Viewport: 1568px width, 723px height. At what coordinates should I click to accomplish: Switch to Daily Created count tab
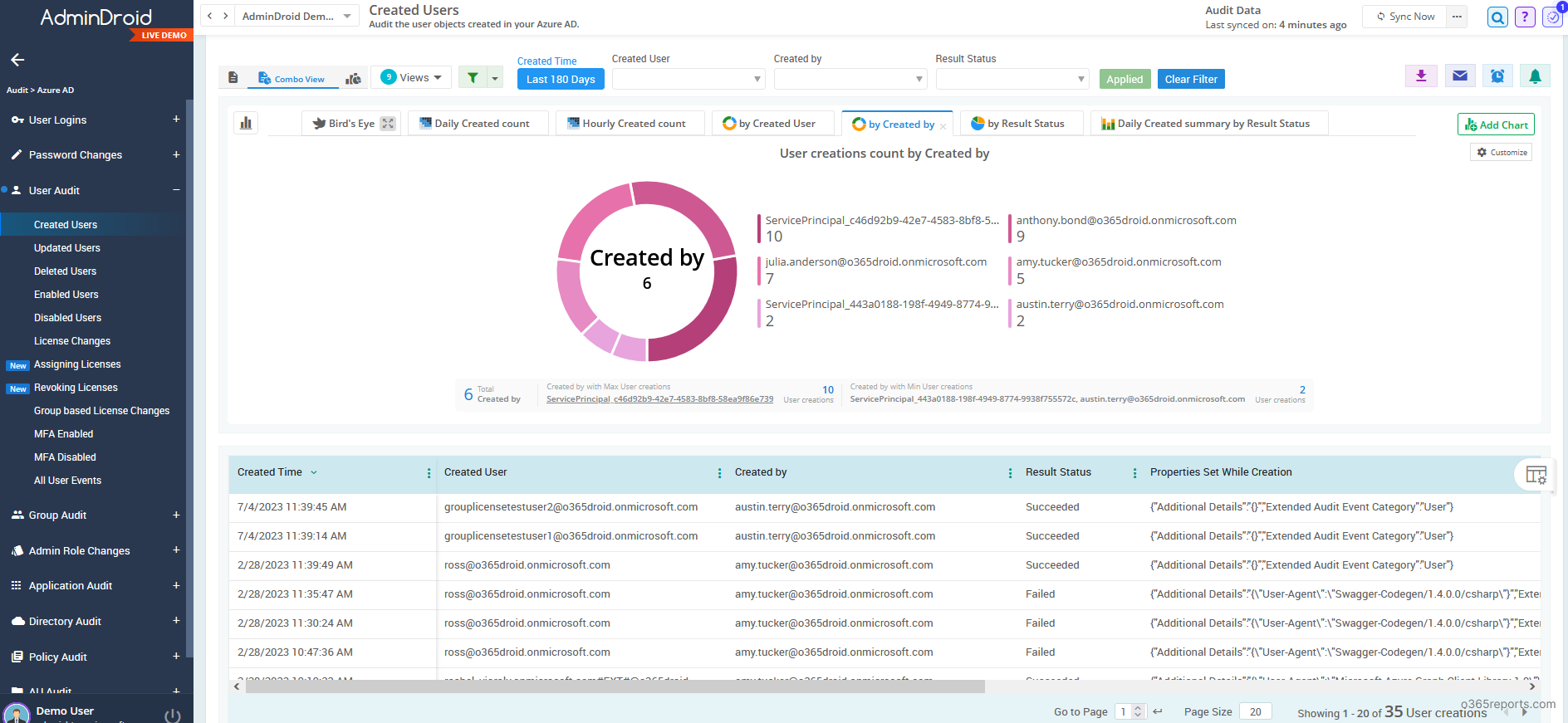(478, 123)
